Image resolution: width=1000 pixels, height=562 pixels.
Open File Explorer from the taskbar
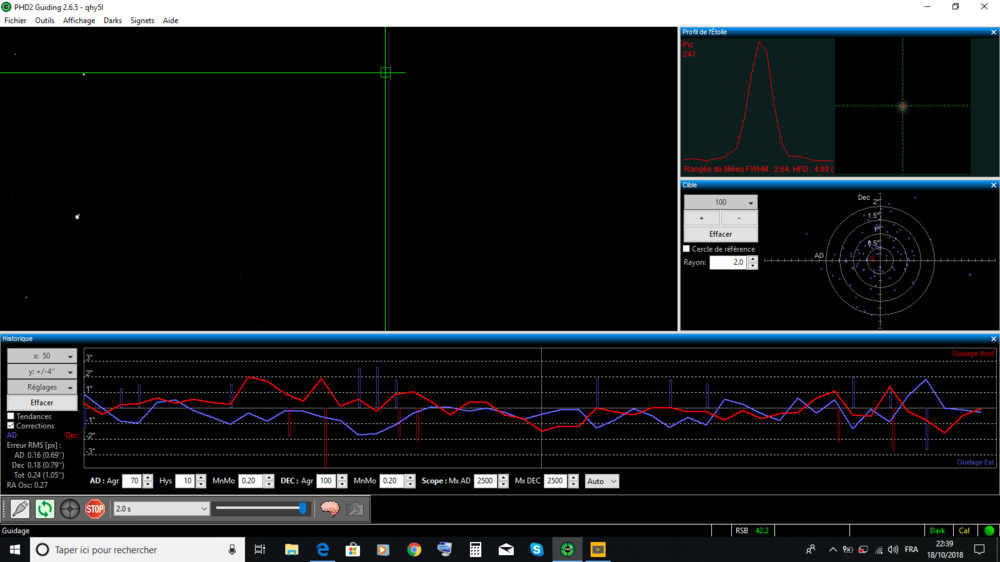click(291, 549)
